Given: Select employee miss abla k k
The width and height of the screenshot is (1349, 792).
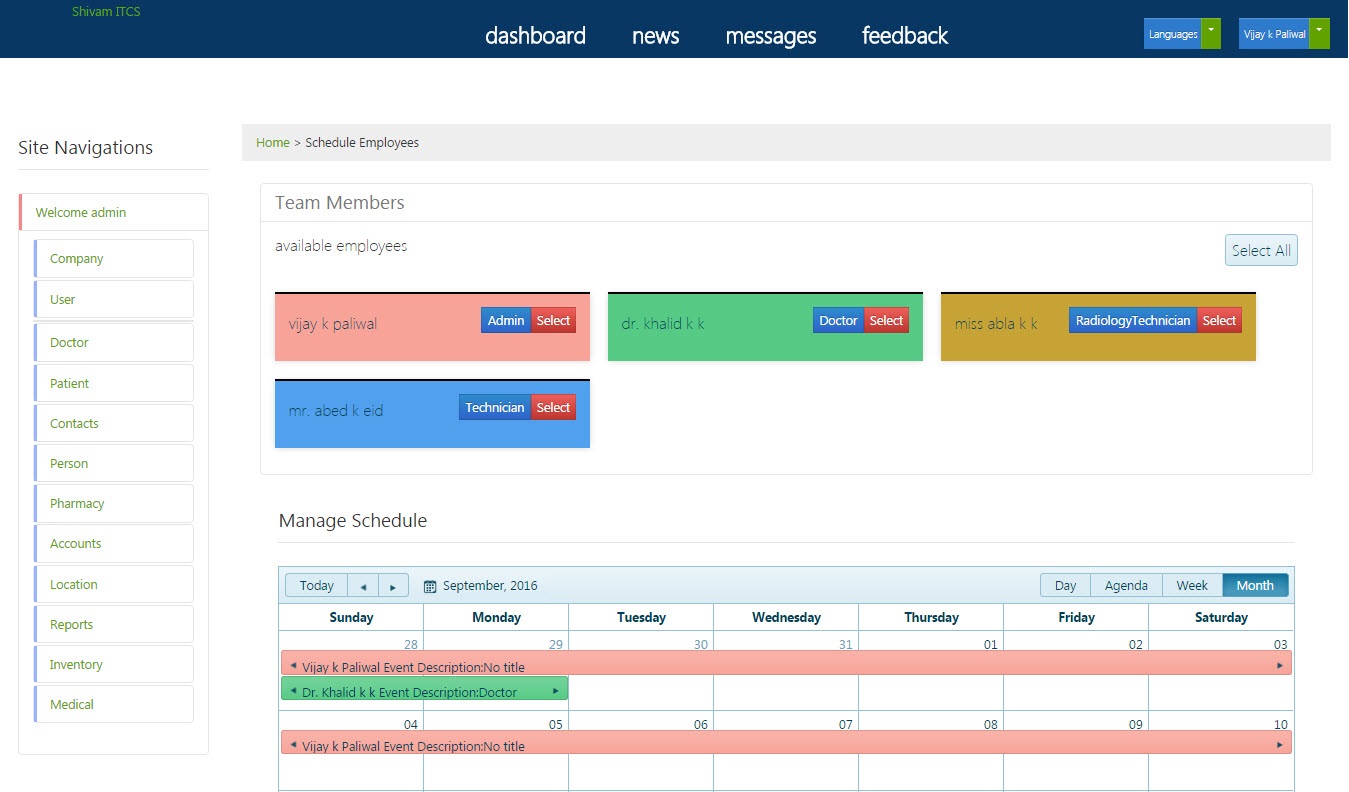Looking at the screenshot, I should pos(1219,321).
